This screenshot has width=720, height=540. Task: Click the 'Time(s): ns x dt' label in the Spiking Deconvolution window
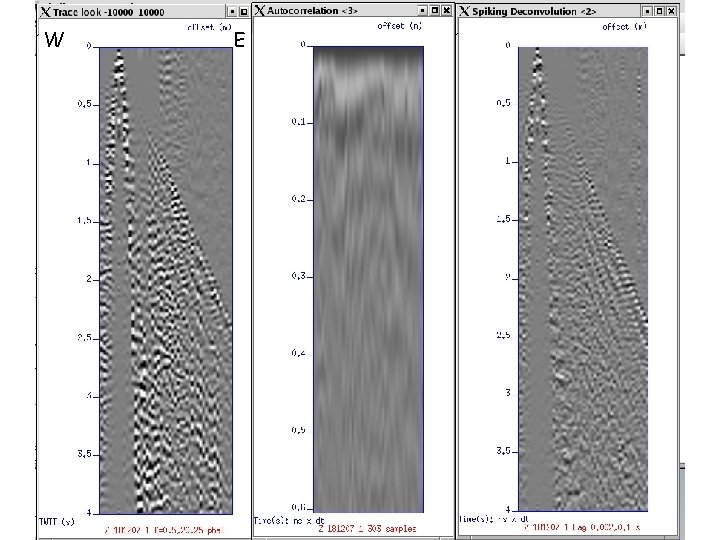(494, 519)
